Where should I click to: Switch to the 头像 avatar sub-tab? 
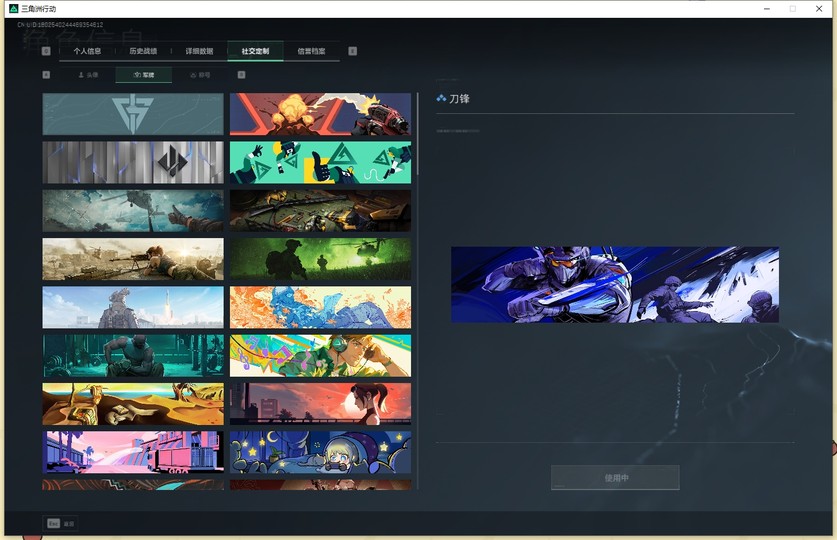[x=88, y=75]
